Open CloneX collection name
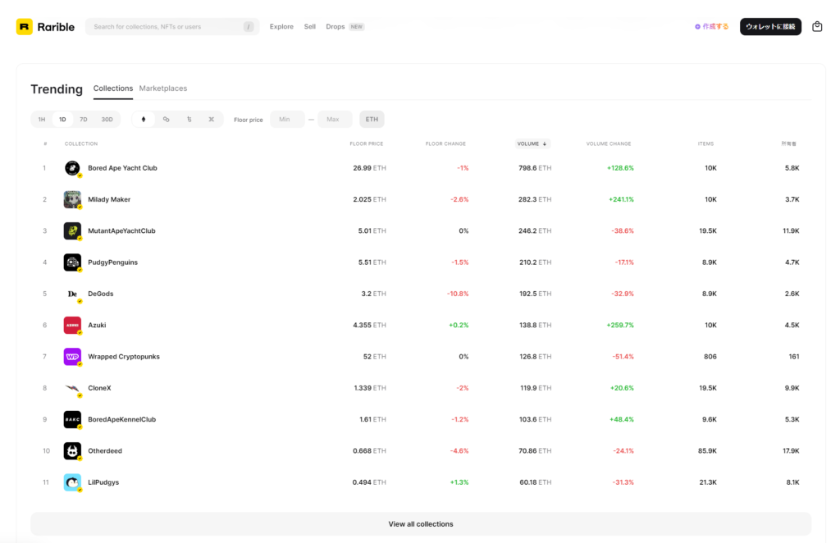The height and width of the screenshot is (560, 840). (x=100, y=388)
